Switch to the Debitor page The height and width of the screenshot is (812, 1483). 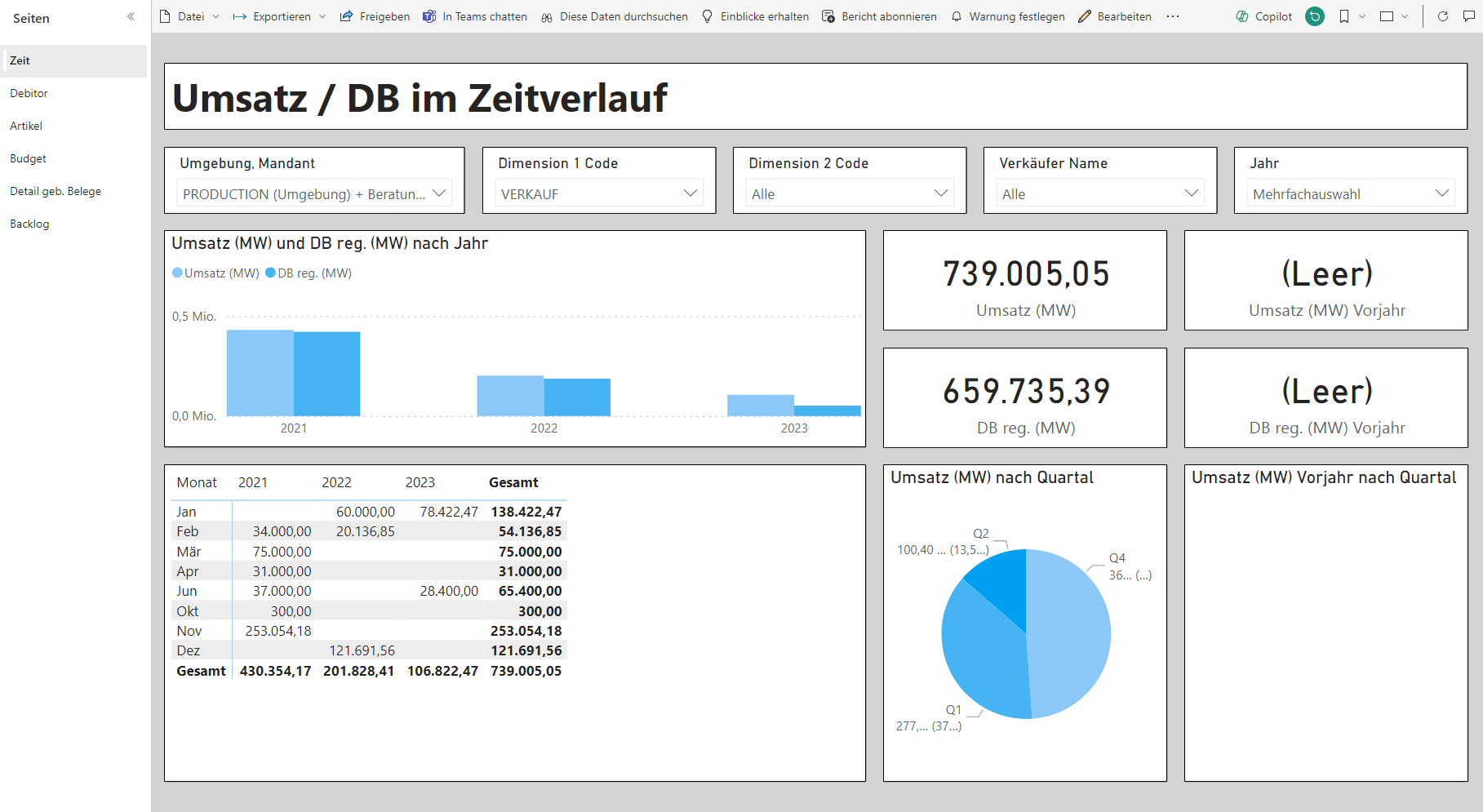point(29,93)
